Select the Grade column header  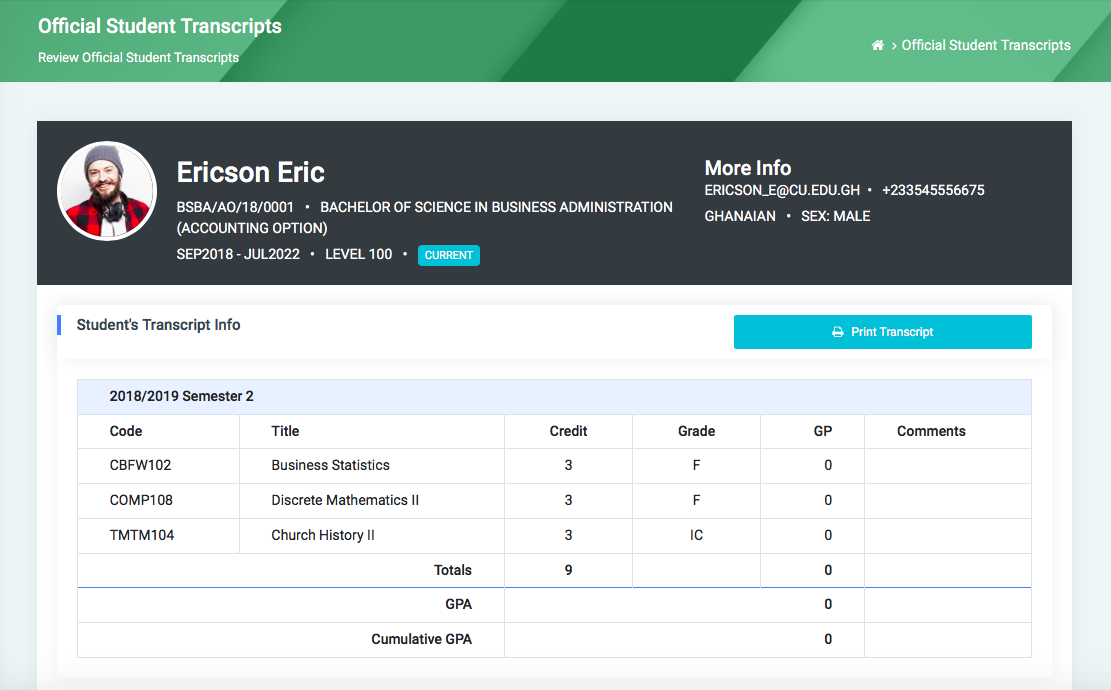pos(696,431)
